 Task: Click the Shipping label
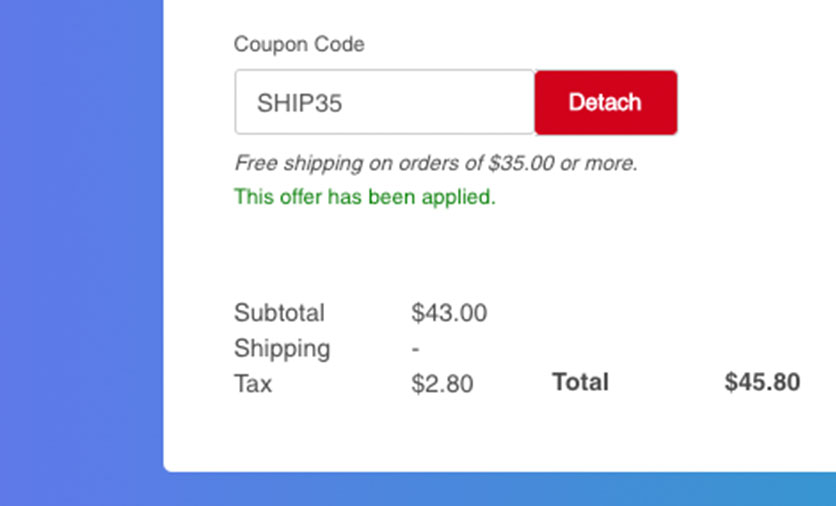pyautogui.click(x=282, y=349)
